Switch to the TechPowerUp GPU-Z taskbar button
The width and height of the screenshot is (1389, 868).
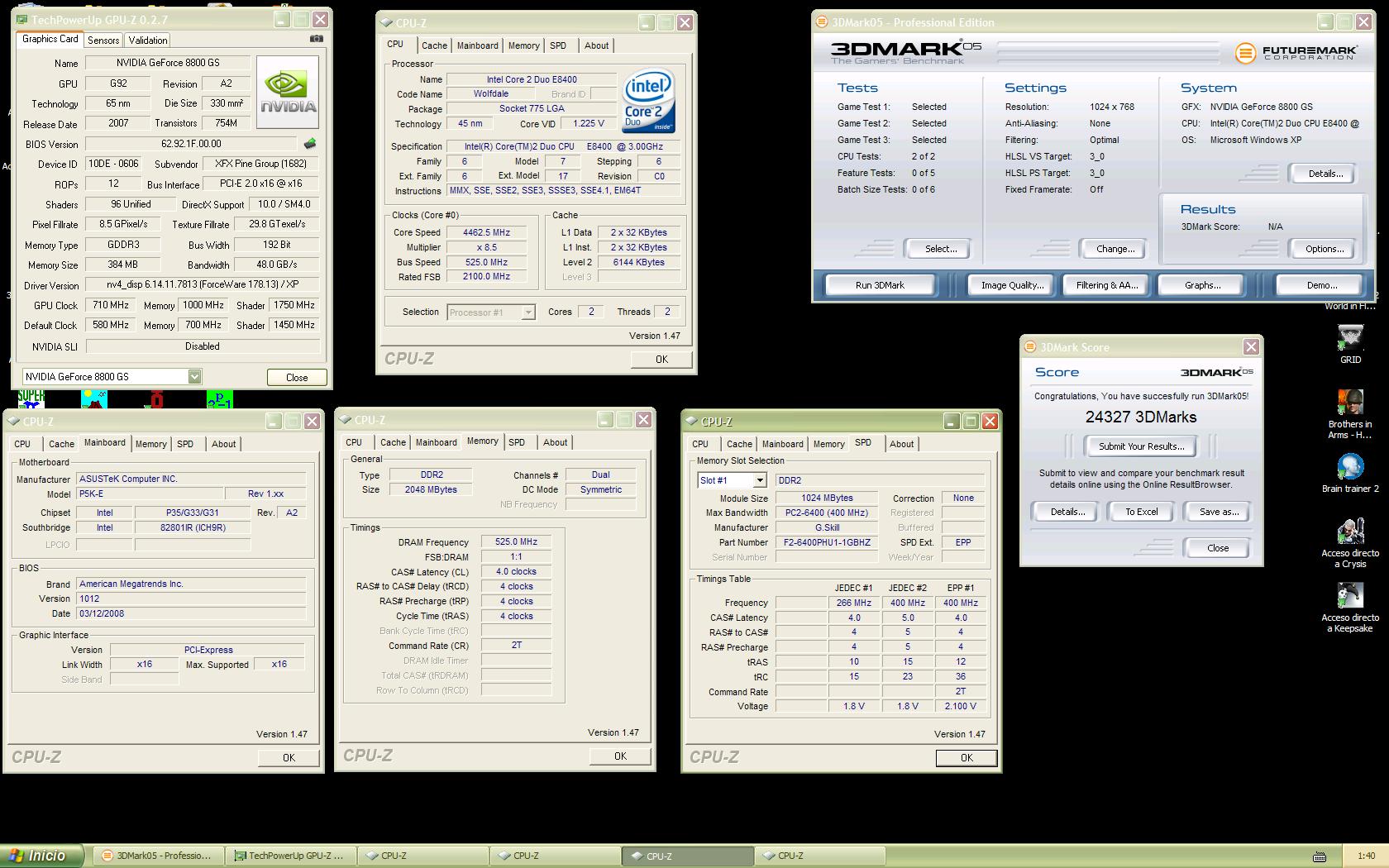click(x=290, y=856)
